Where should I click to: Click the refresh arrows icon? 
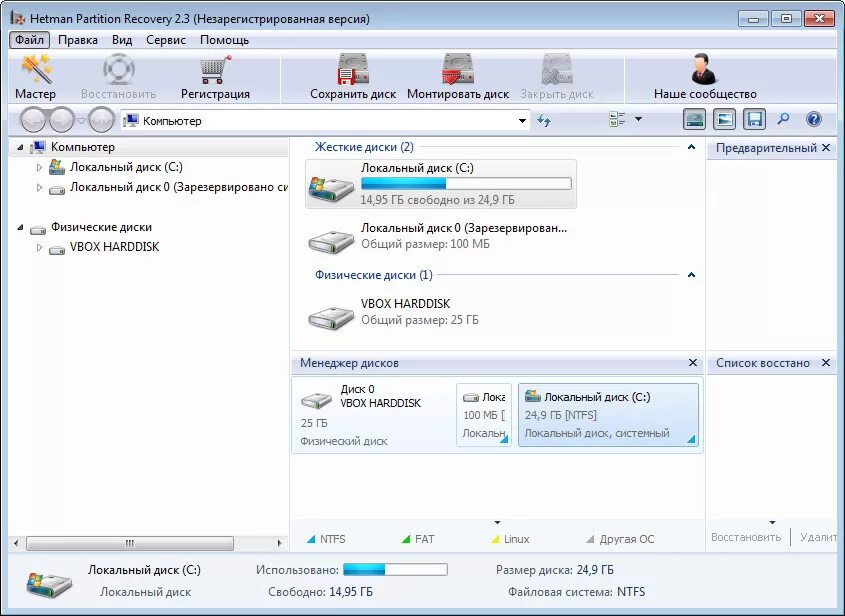coord(544,120)
